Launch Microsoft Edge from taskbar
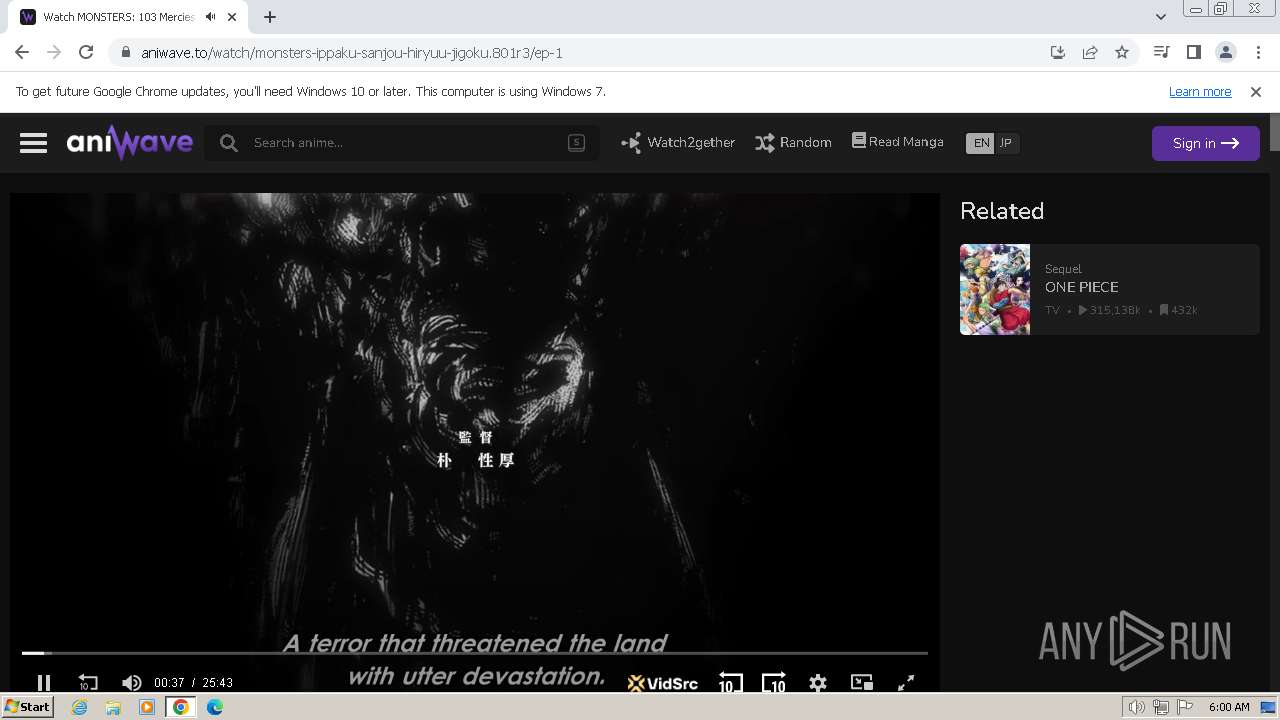 click(215, 707)
